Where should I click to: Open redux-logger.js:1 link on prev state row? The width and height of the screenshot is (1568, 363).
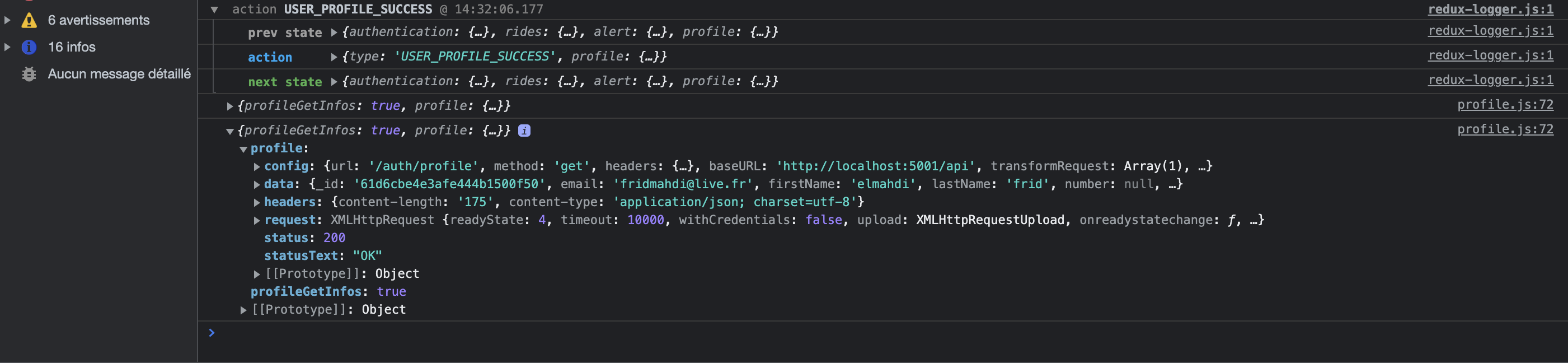1490,30
